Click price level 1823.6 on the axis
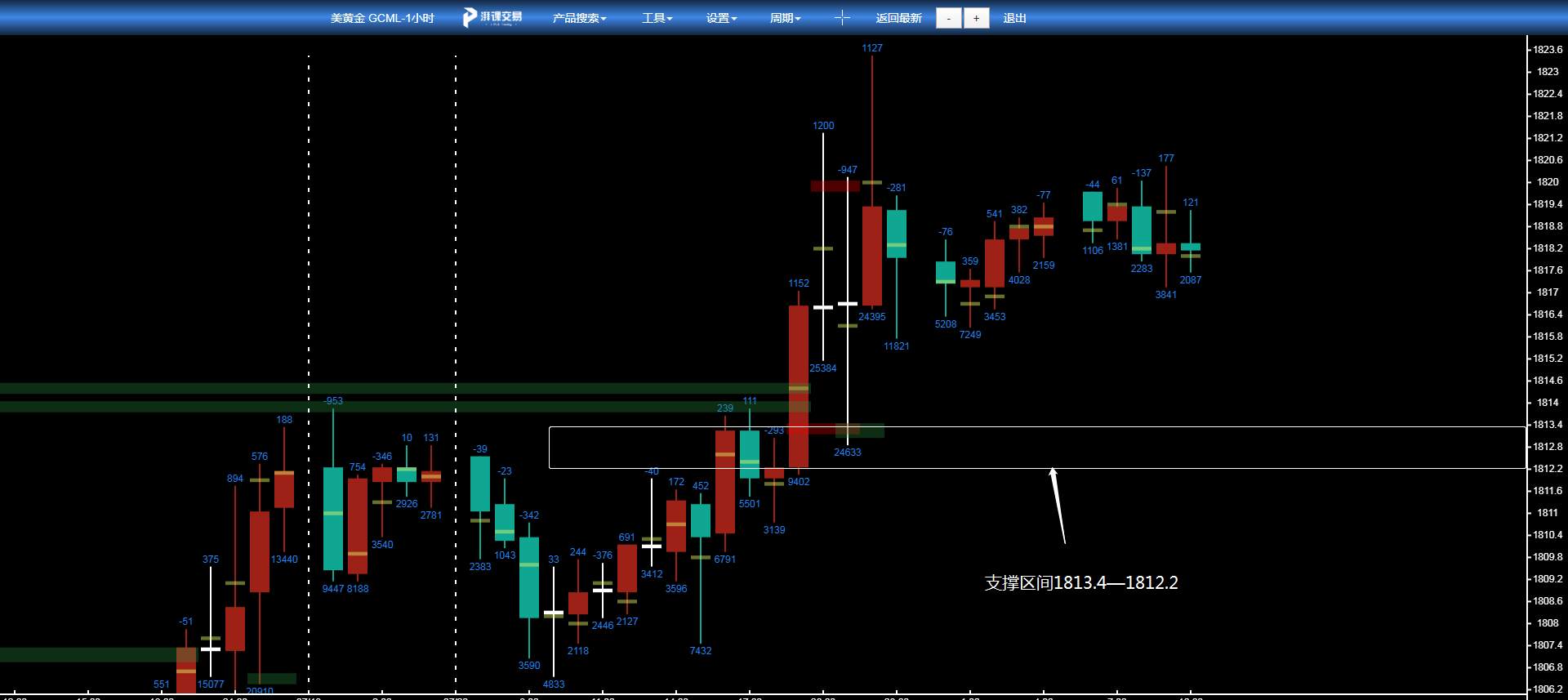 pyautogui.click(x=1548, y=50)
